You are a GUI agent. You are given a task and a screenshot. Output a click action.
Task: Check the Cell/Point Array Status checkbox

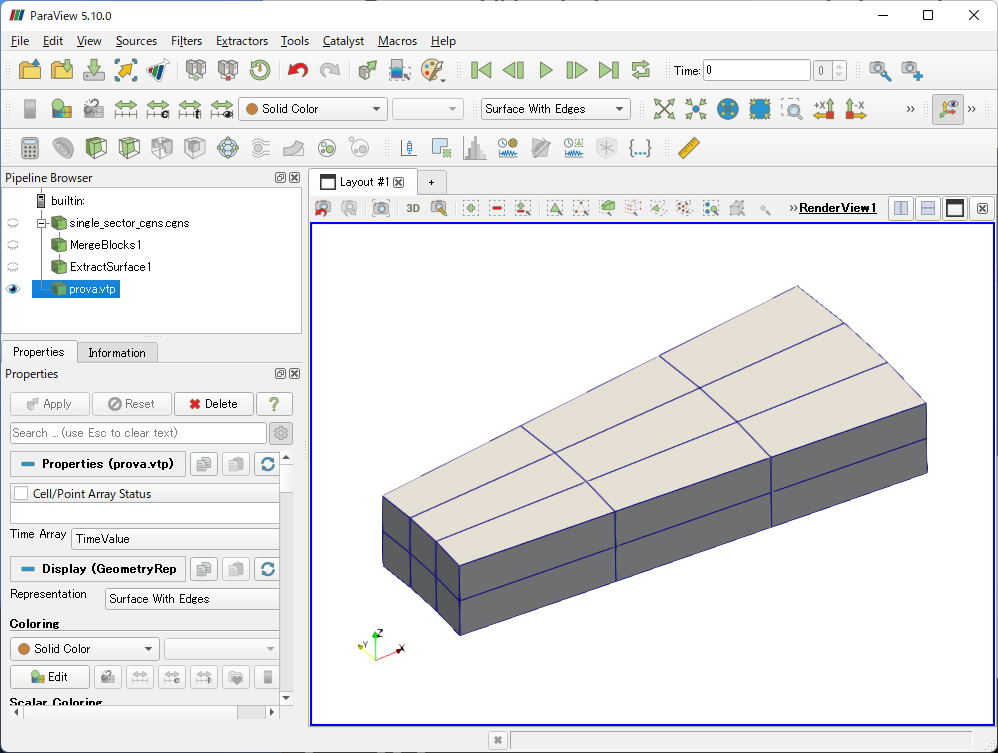point(21,494)
